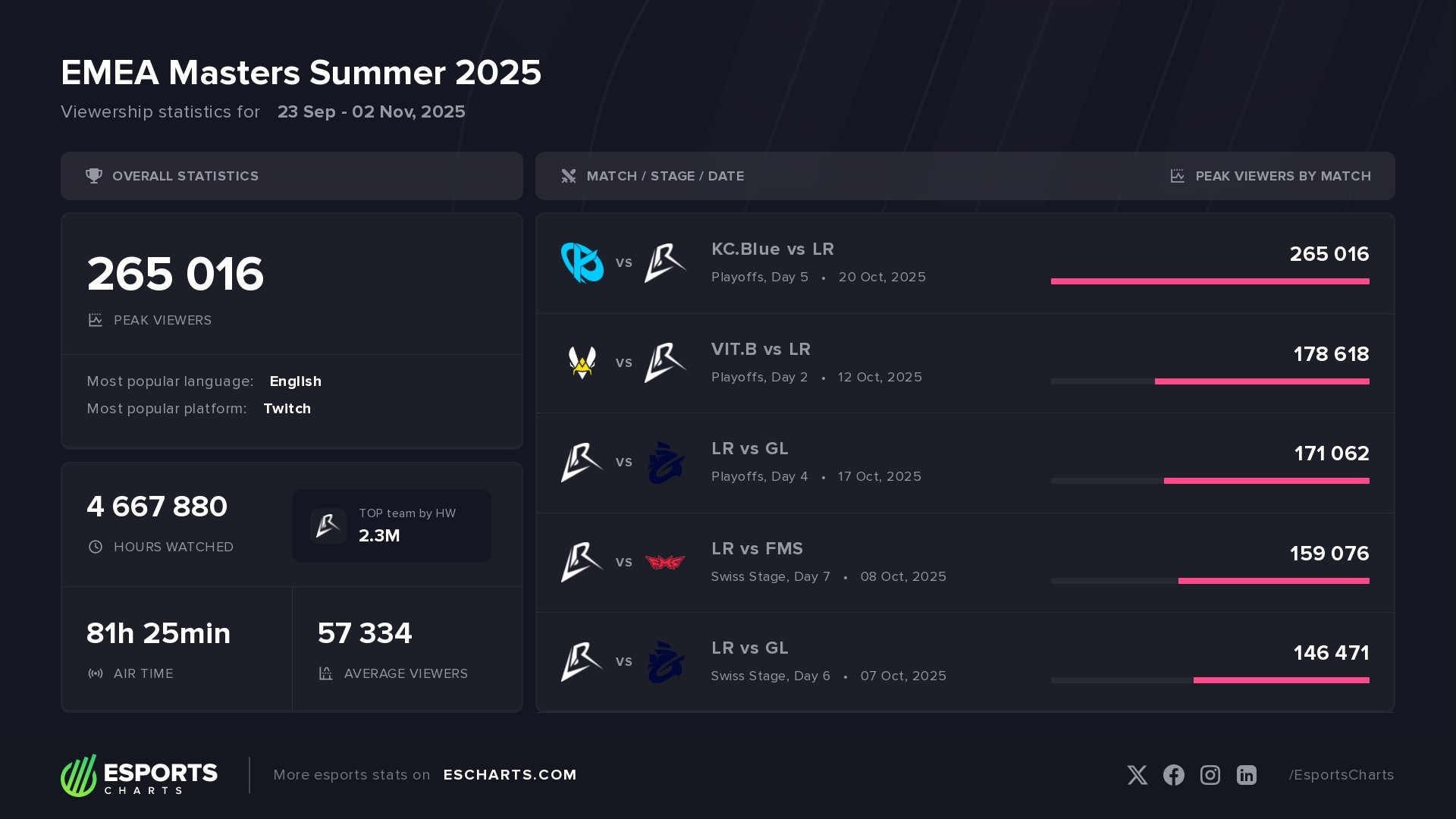Screen dimensions: 1456x819
Task: Click the crossed swords match icon
Action: 568,176
